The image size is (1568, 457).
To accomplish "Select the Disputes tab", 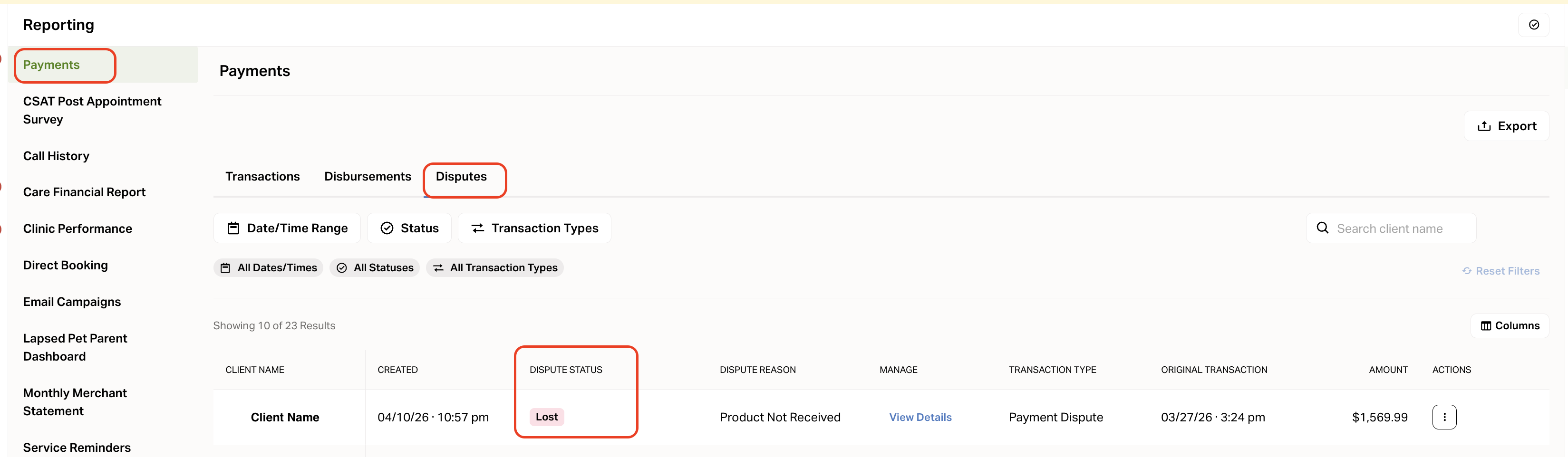I will pos(461,176).
